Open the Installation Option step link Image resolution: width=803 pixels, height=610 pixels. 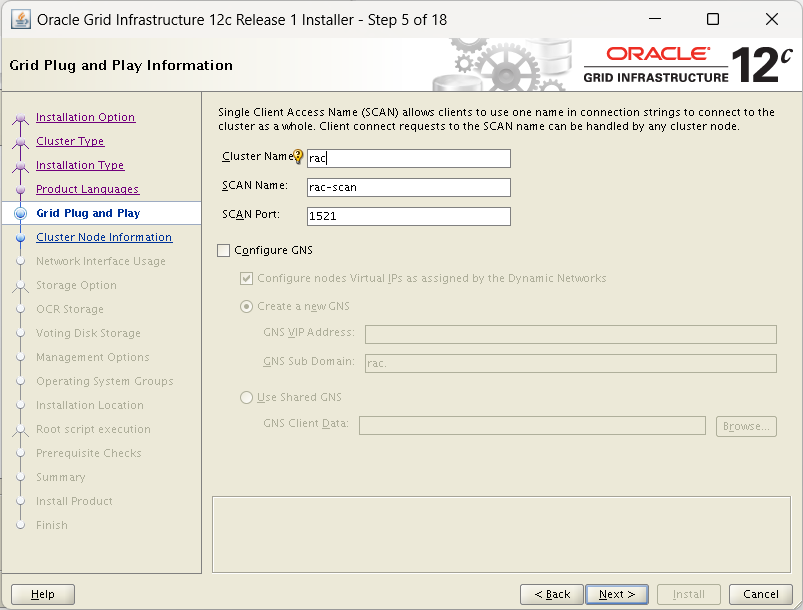(x=86, y=117)
